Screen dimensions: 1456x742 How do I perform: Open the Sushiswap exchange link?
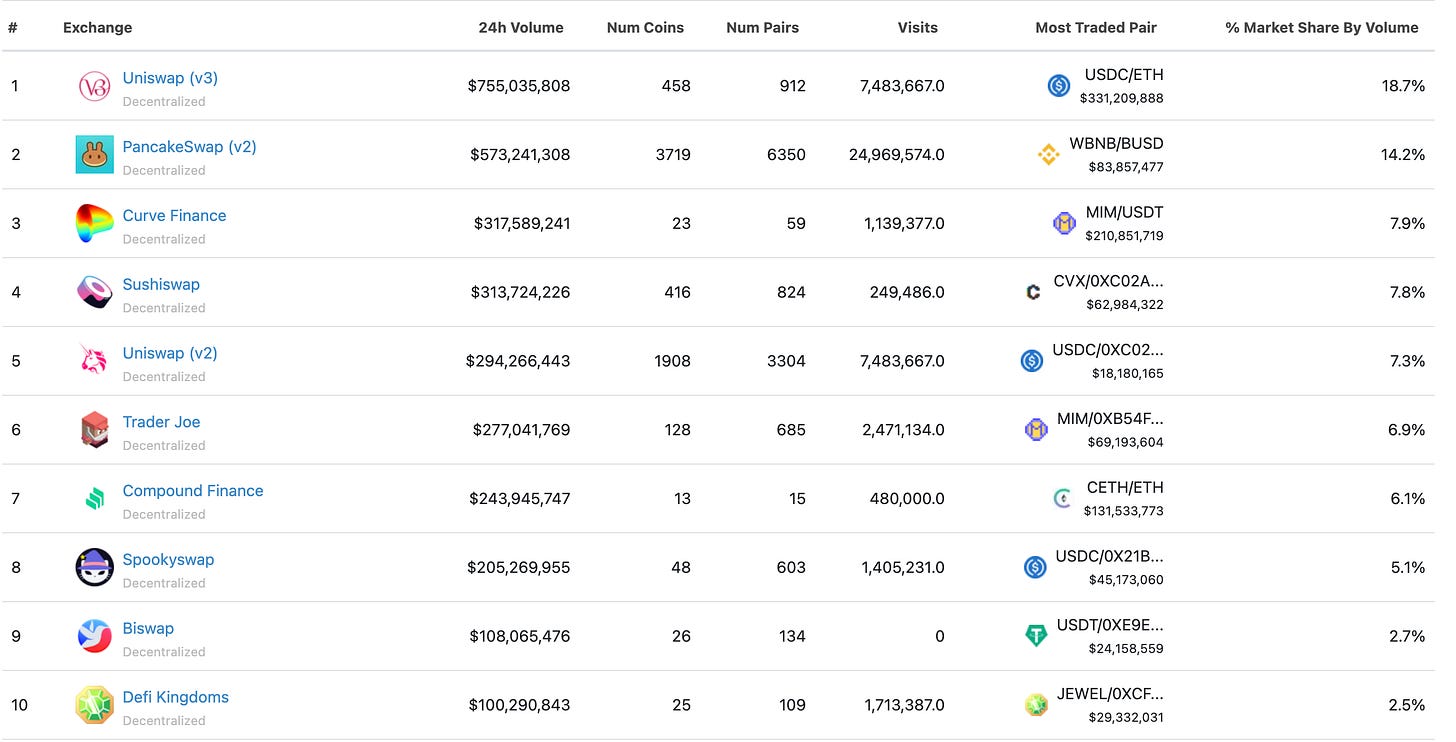[x=161, y=284]
